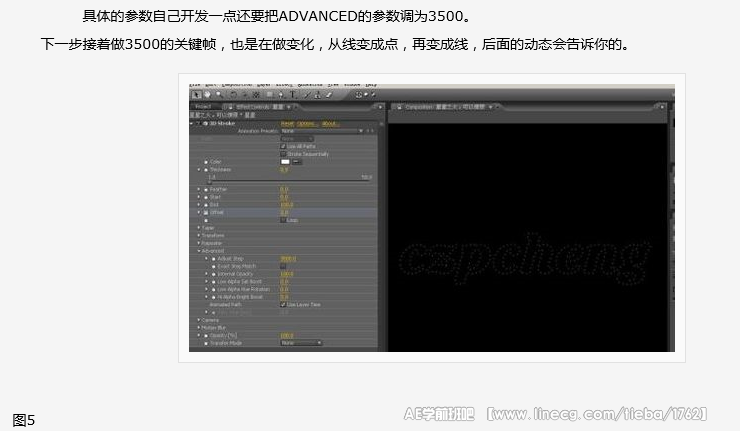Image resolution: width=740 pixels, height=431 pixels.
Task: Click the Opacity [%] value 100.0
Action: [x=286, y=336]
